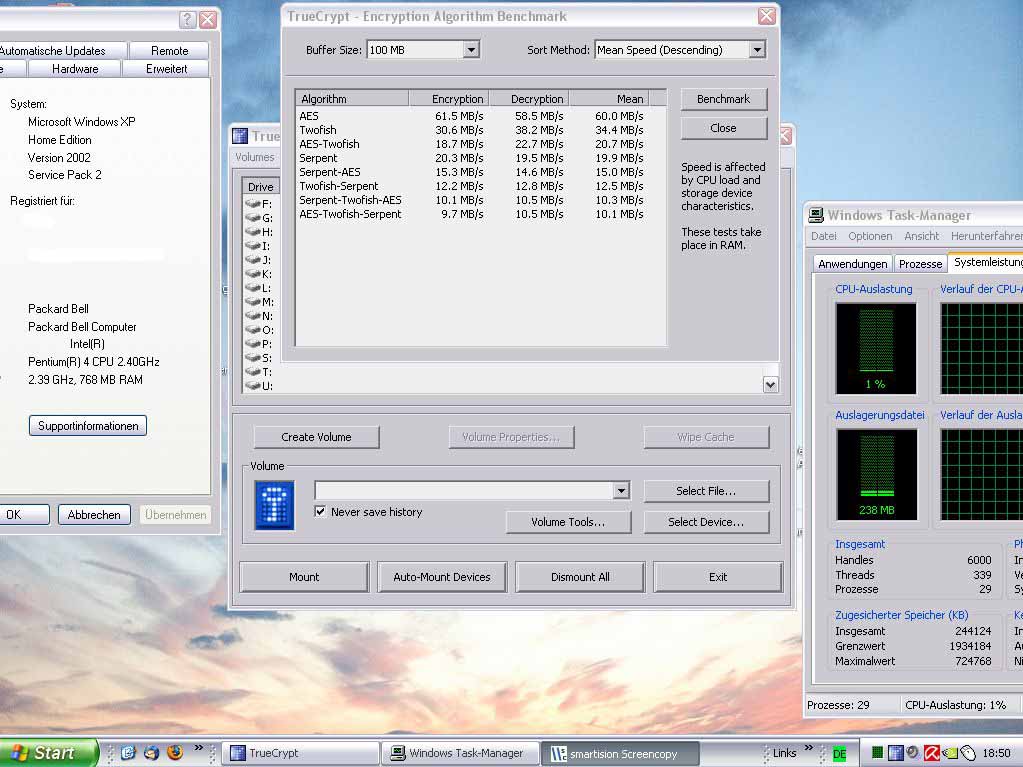Open the volume path dropdown
The image size is (1023, 767).
point(621,490)
